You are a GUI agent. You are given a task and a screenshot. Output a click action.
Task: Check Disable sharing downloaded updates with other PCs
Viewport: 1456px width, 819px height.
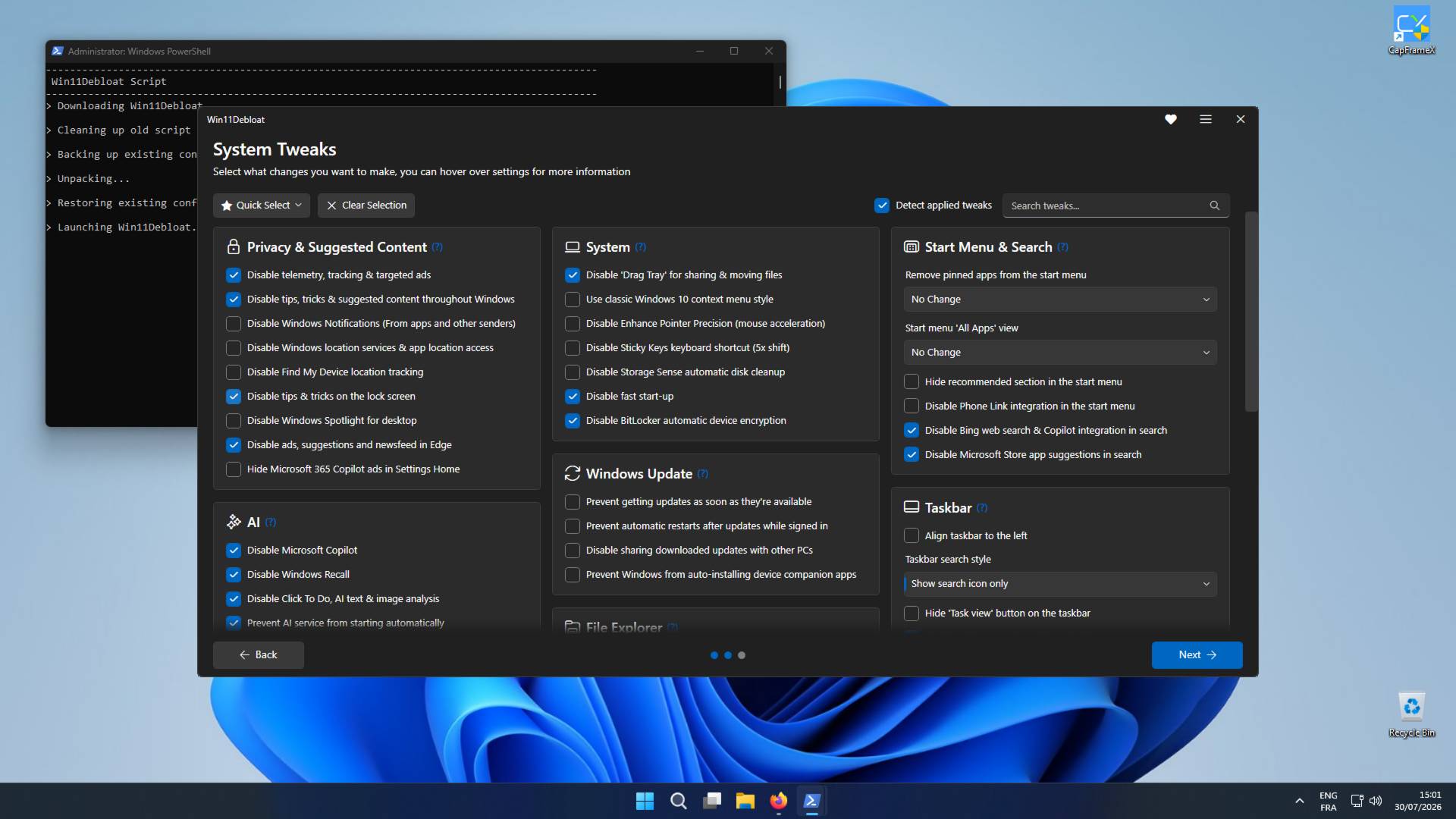click(x=573, y=551)
